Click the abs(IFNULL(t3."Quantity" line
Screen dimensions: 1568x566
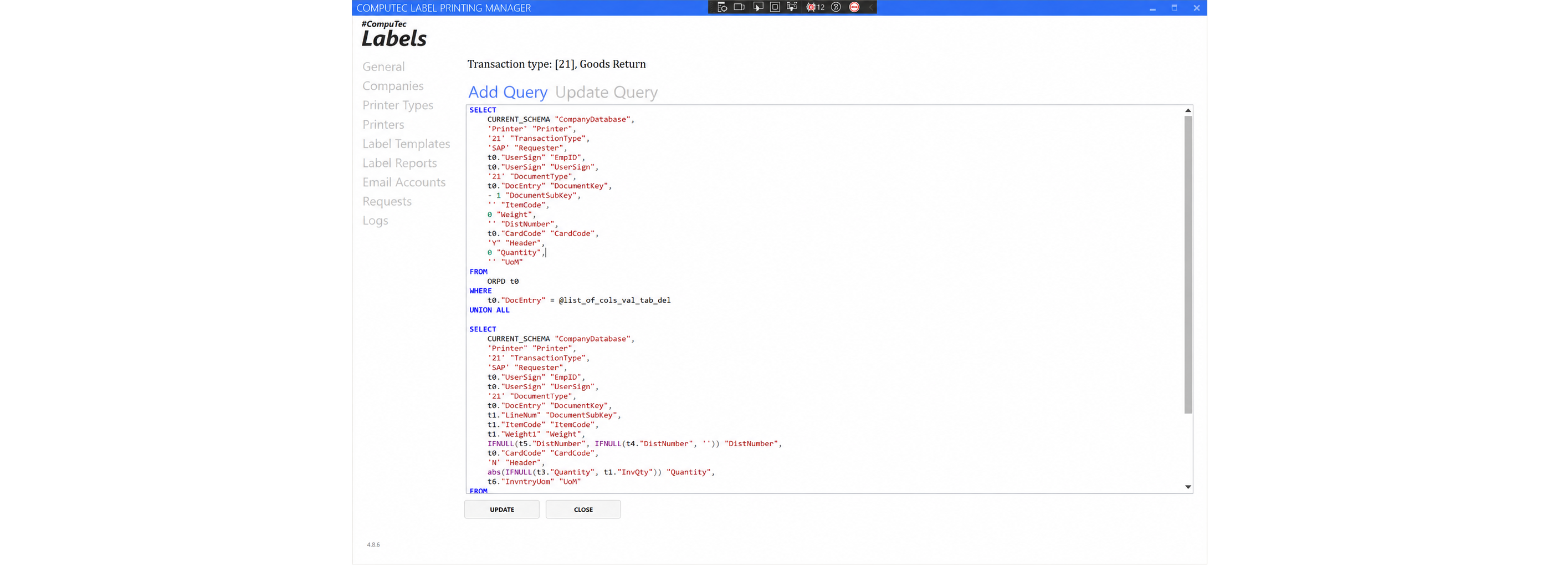pyautogui.click(x=601, y=472)
